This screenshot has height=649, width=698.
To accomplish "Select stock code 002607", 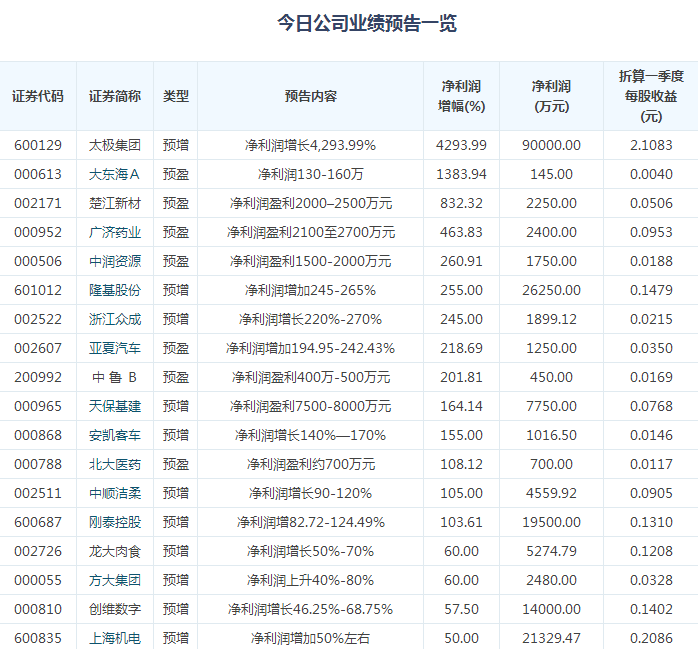I will point(38,348).
